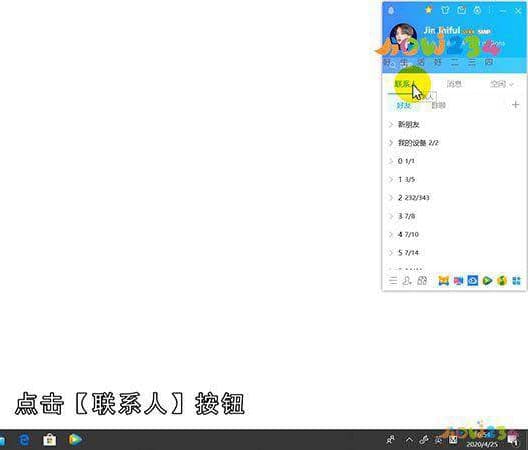Open the notification center icon
Image resolution: width=528 pixels, height=450 pixels.
click(x=513, y=440)
